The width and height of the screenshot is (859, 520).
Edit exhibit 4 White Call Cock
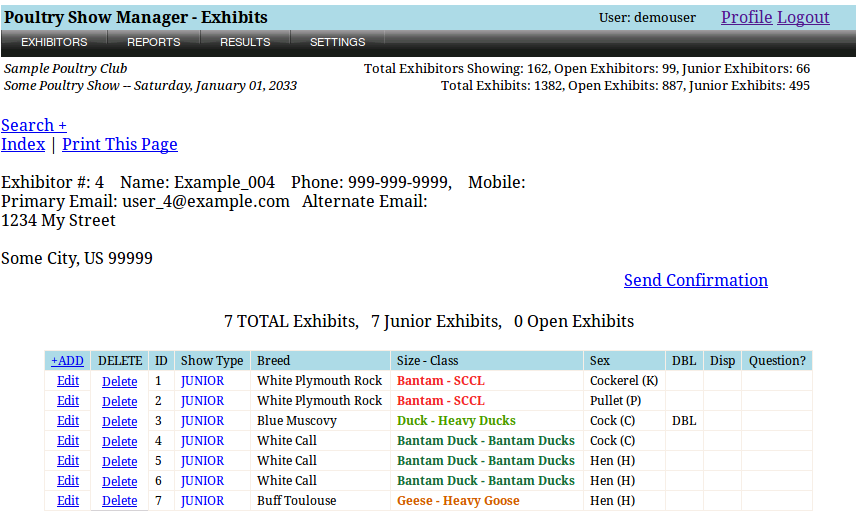coord(68,441)
